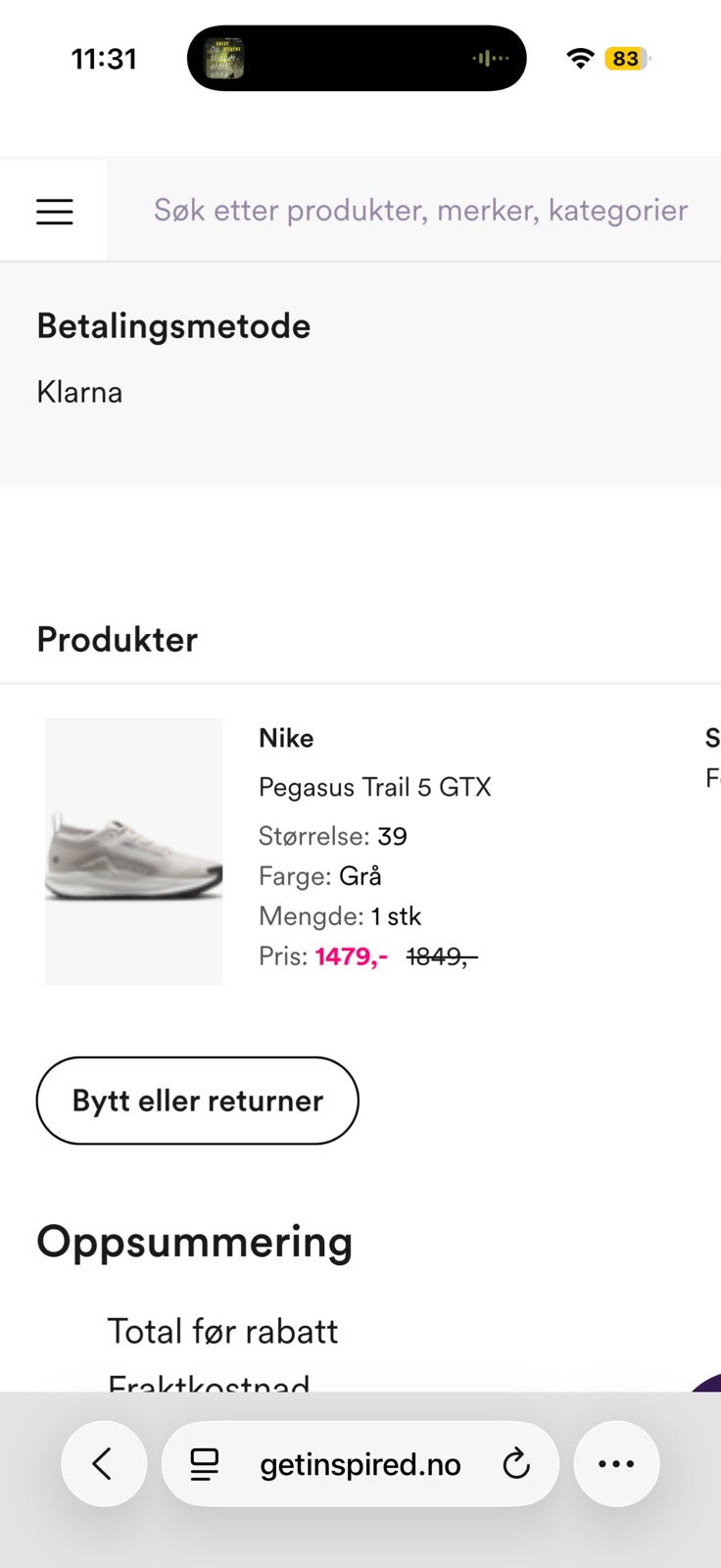Click the Total før rabatt line

coord(222,1331)
